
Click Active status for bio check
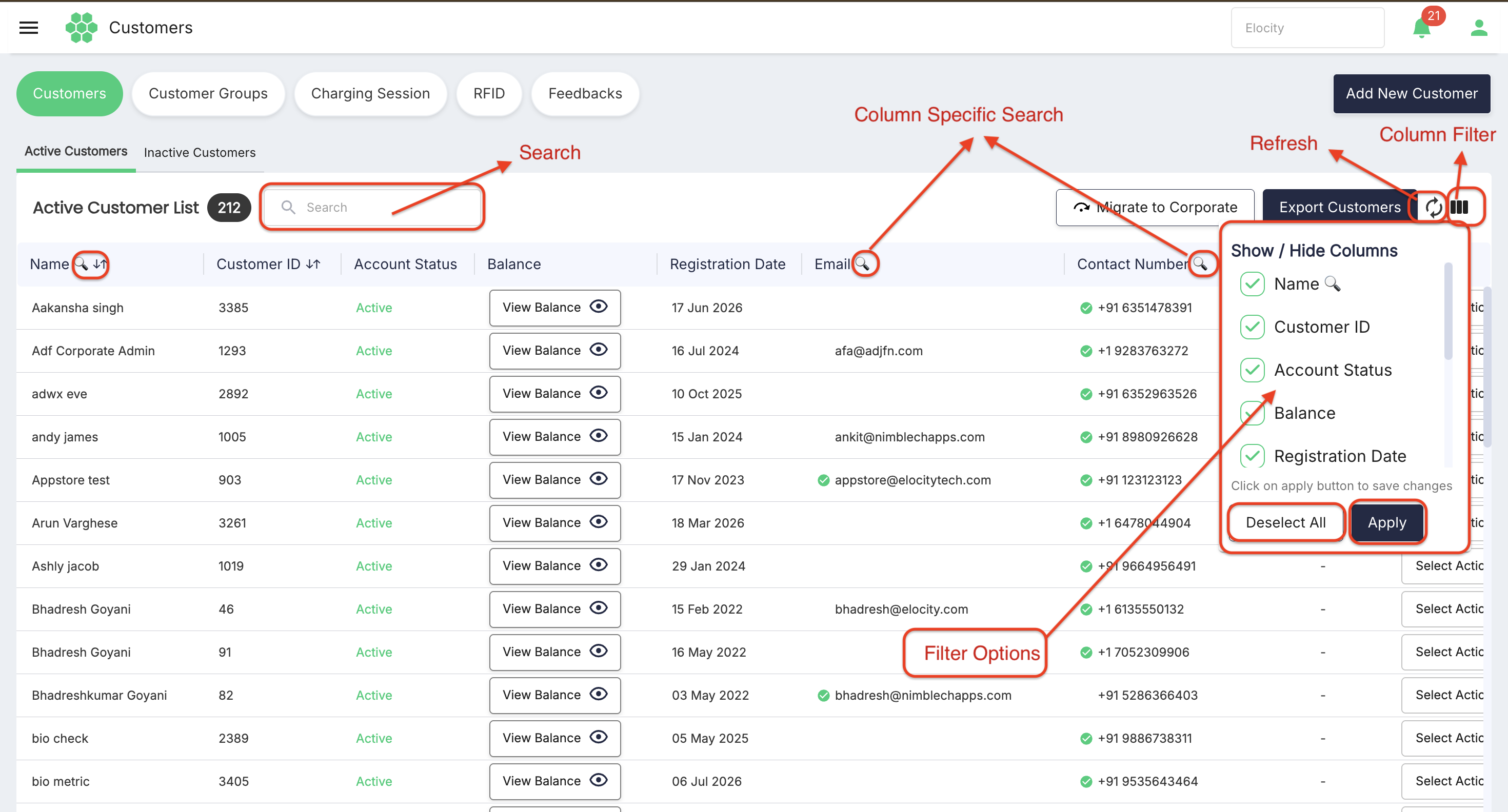pos(374,738)
